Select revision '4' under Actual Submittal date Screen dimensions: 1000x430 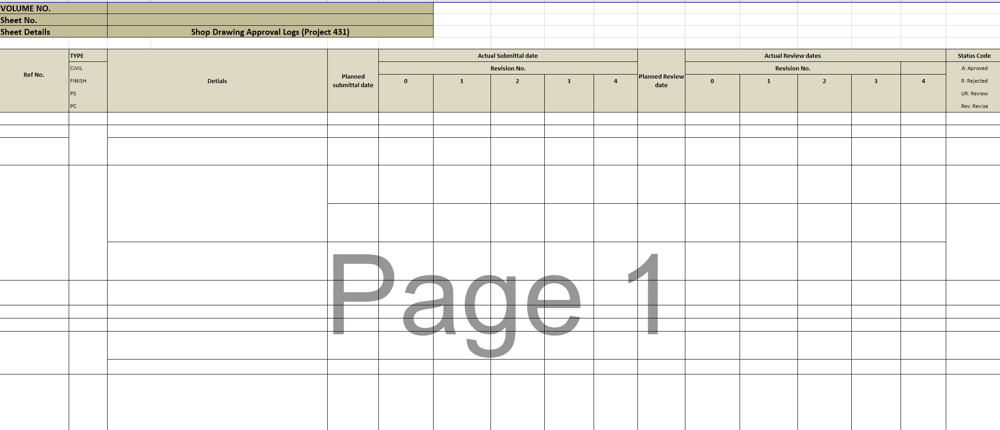tap(615, 94)
